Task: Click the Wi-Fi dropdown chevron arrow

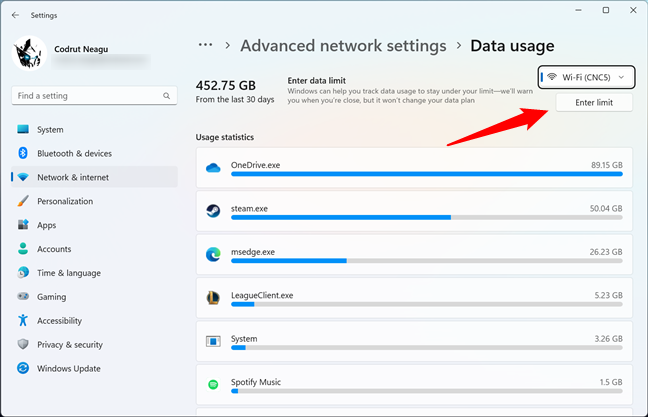Action: (621, 77)
